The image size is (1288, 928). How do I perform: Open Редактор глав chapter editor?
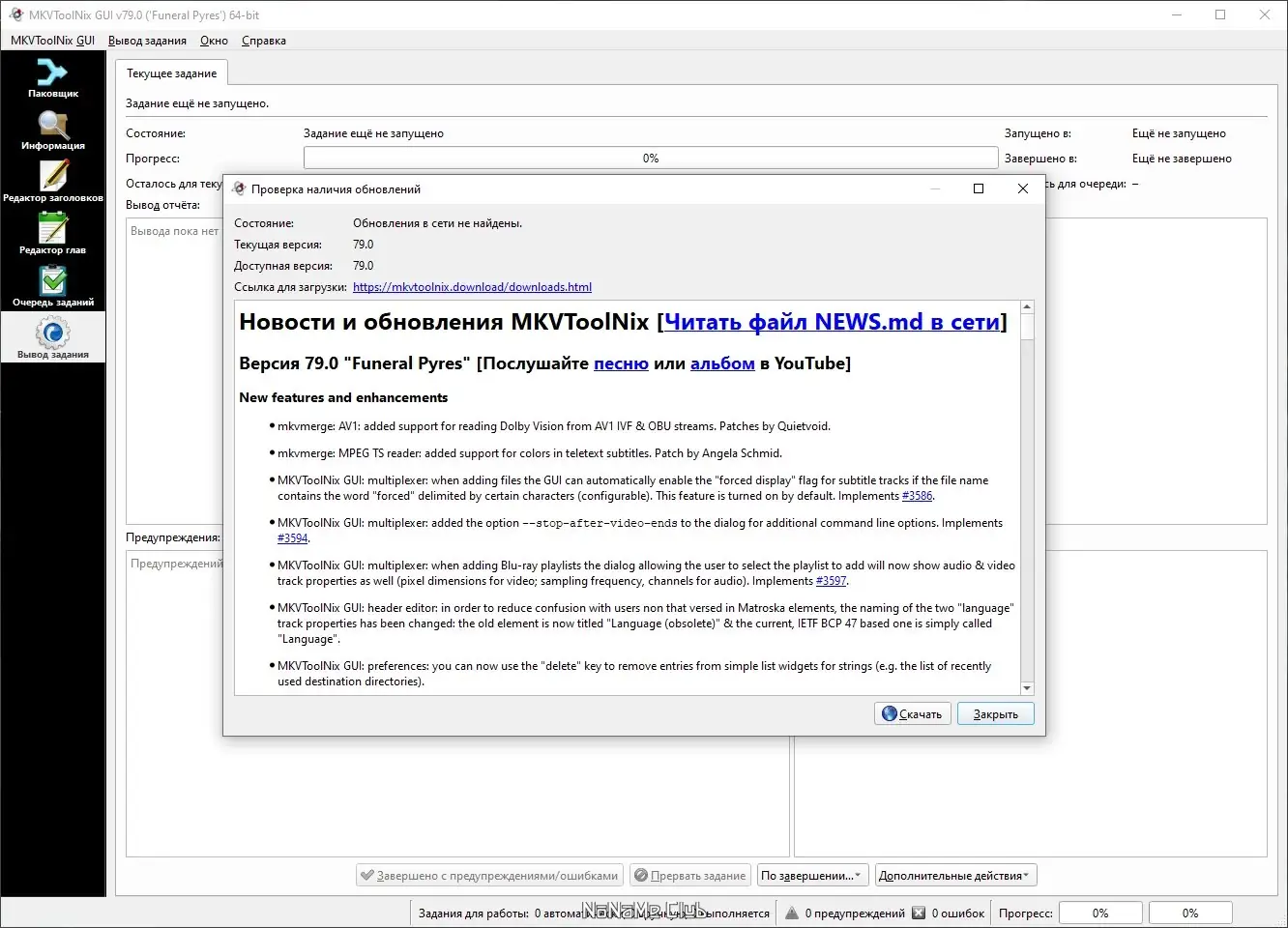[52, 234]
